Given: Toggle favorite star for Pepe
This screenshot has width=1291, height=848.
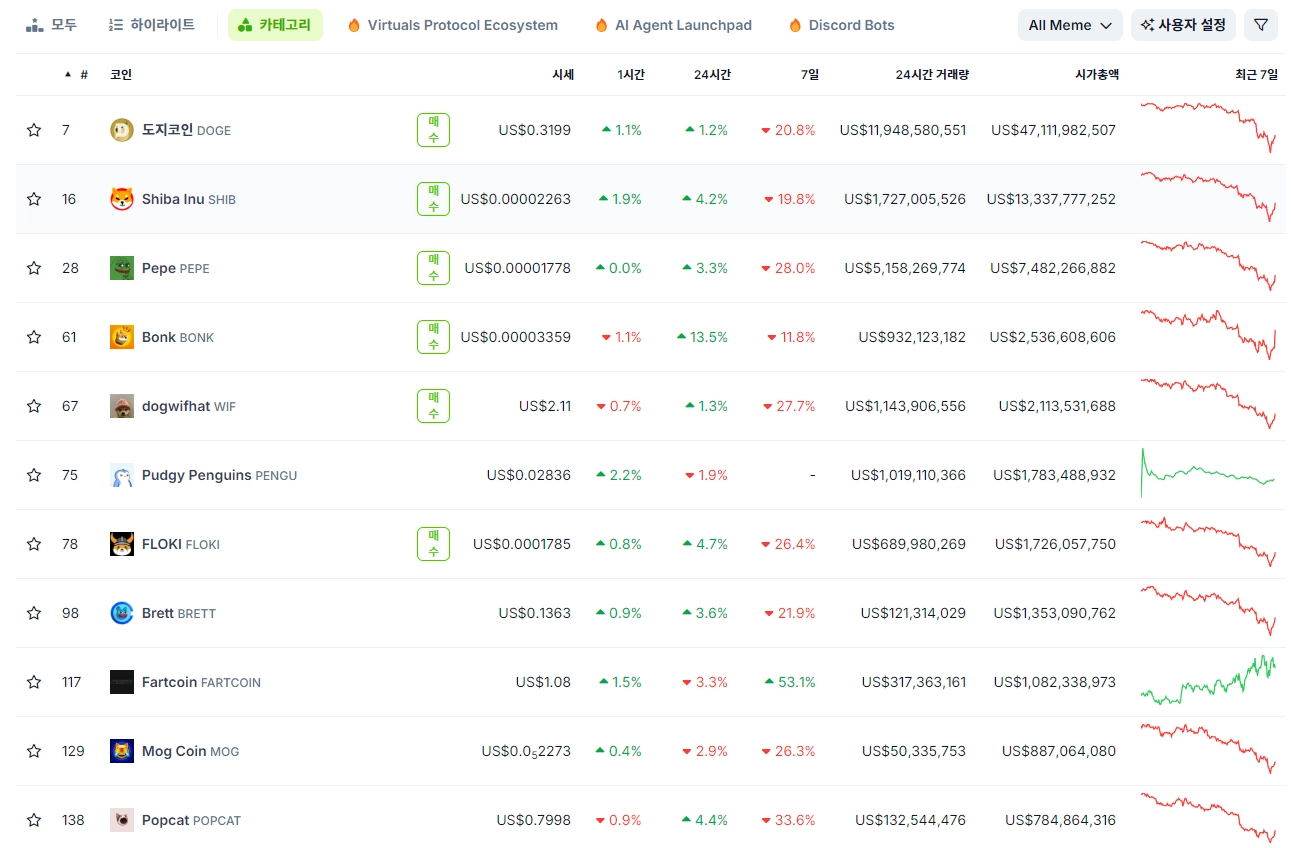Looking at the screenshot, I should [x=34, y=268].
